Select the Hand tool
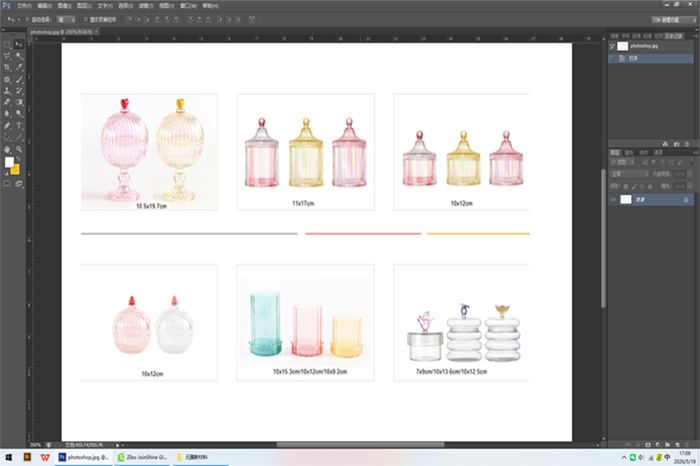Screen dimensions: 700x466 tap(7, 150)
